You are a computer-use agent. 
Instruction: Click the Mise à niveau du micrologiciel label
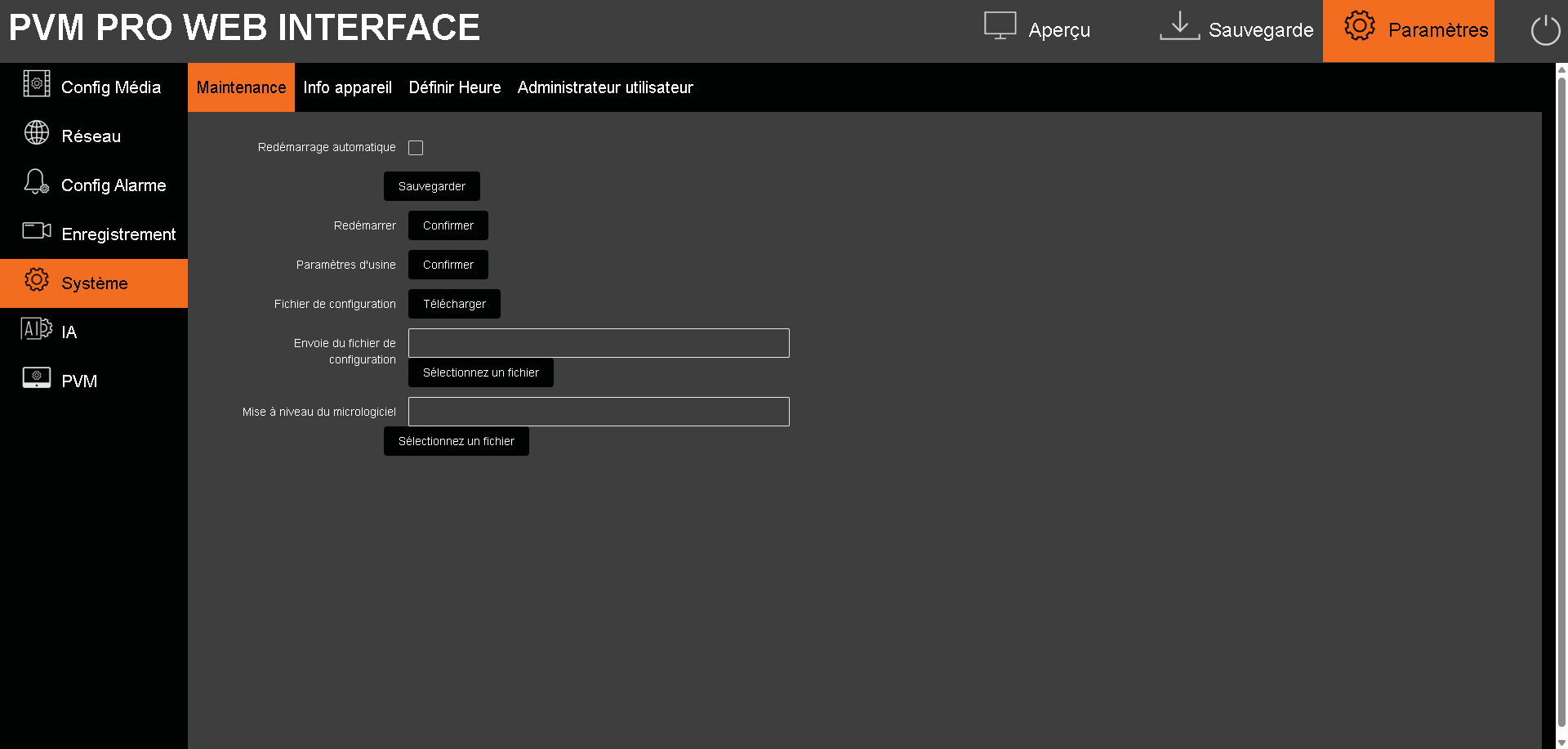click(x=318, y=412)
